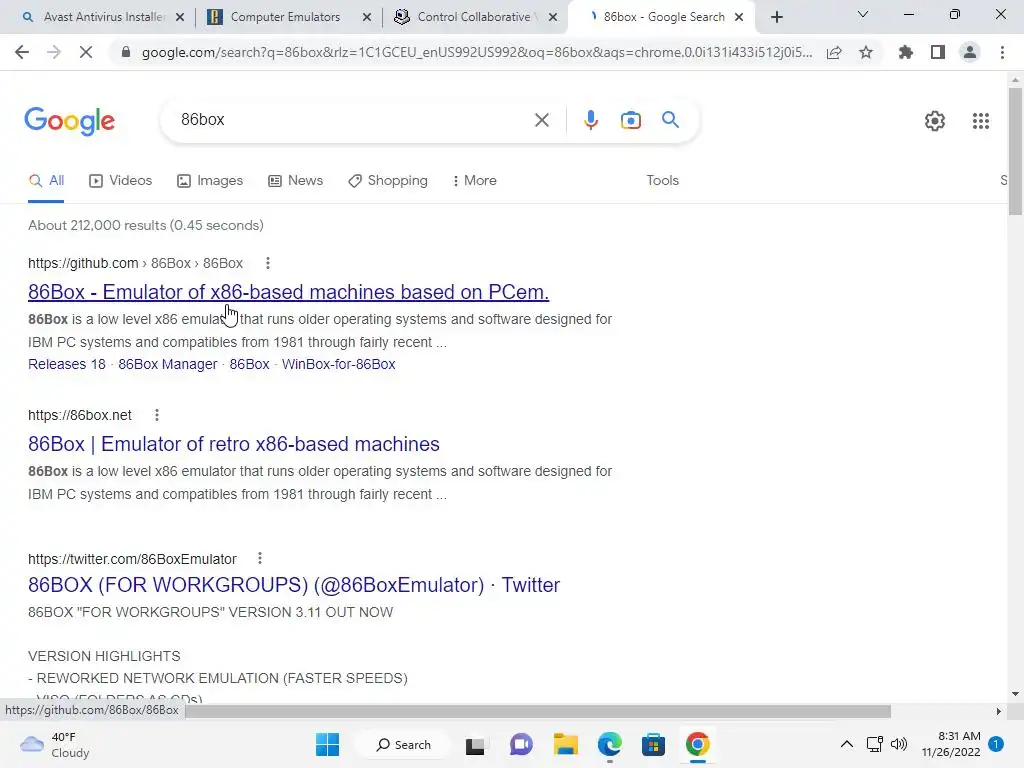Open a new browser tab

pyautogui.click(x=776, y=17)
